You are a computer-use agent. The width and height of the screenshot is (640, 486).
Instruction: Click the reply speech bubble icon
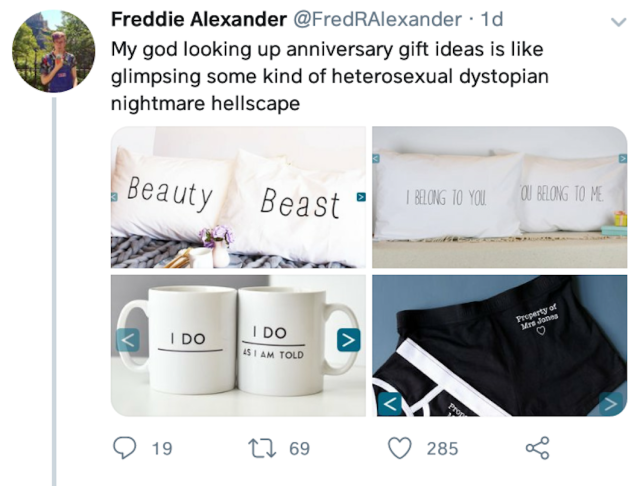tap(124, 448)
